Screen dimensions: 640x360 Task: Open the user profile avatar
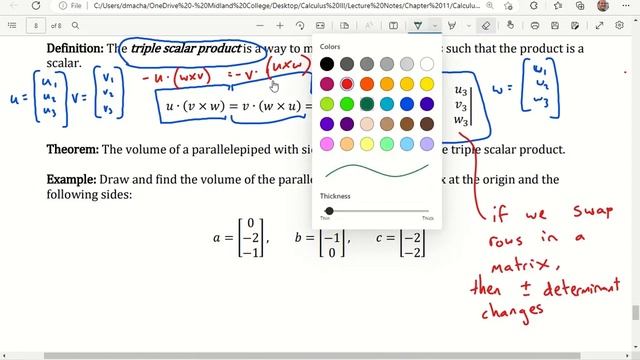(x=603, y=5)
